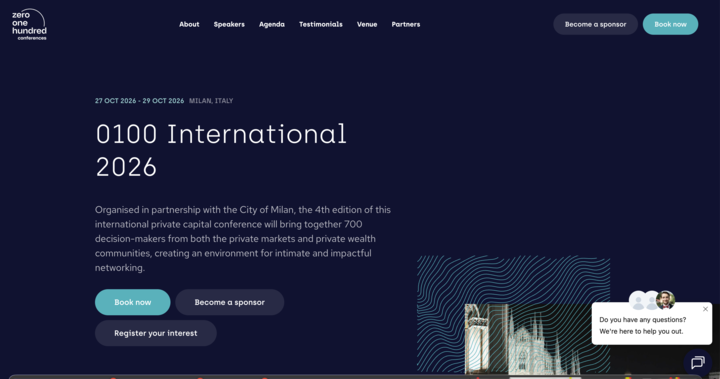Go to the Speakers section

[229, 24]
